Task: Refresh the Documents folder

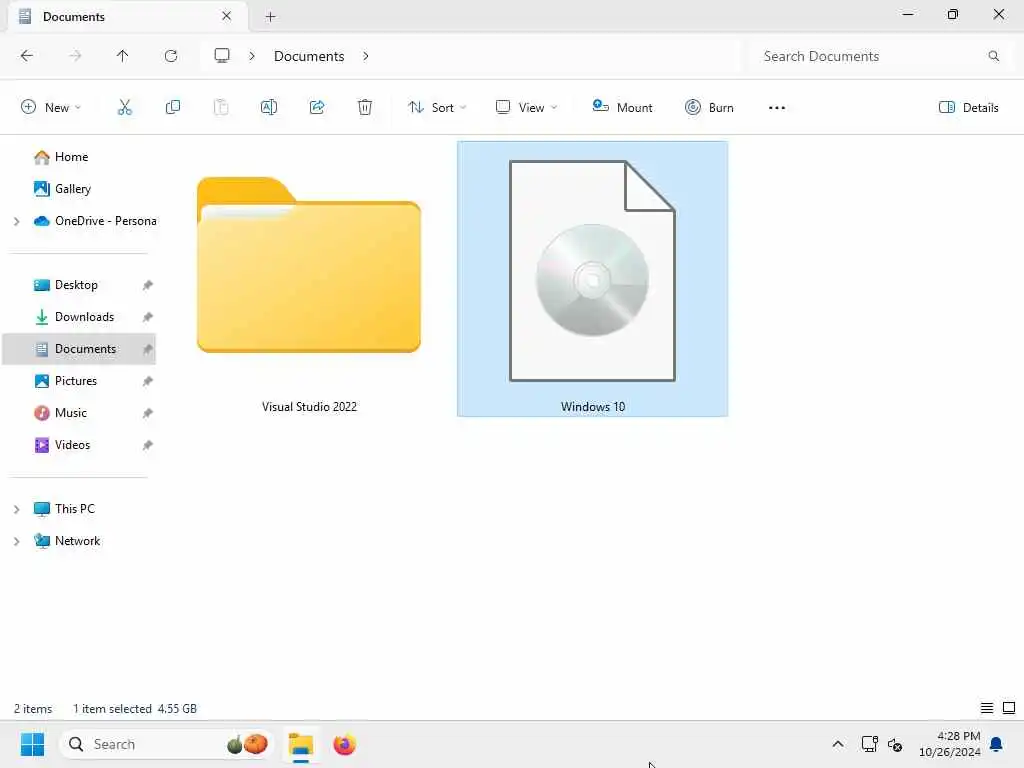Action: [x=170, y=56]
